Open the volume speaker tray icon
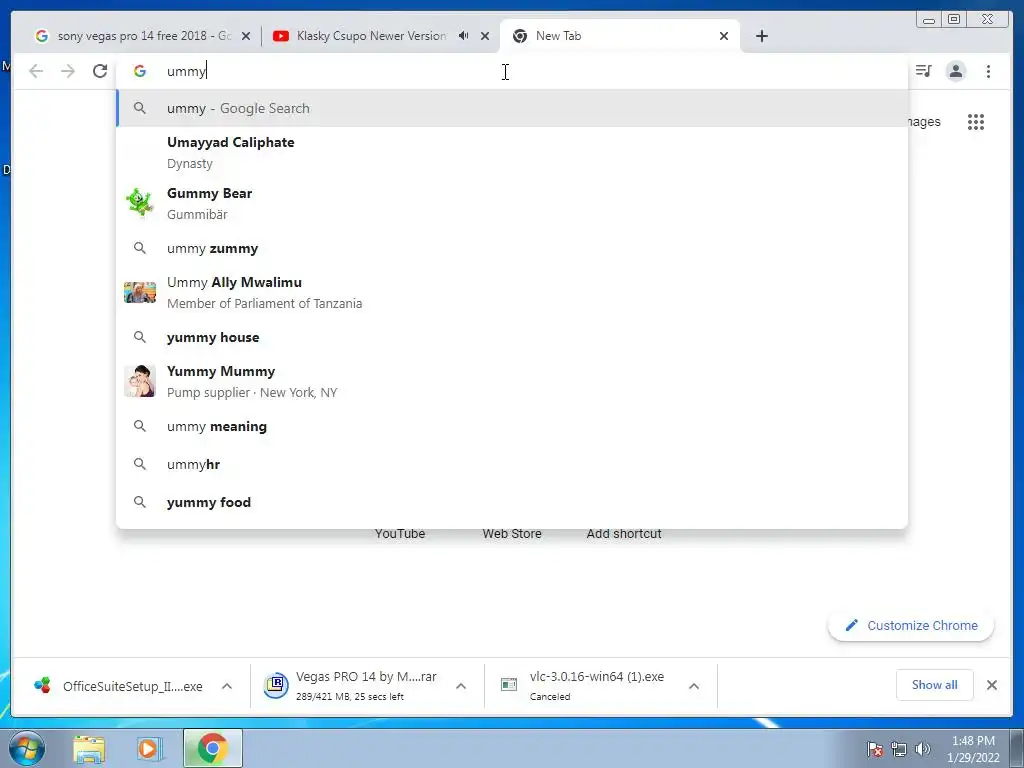This screenshot has height=768, width=1024. click(922, 749)
